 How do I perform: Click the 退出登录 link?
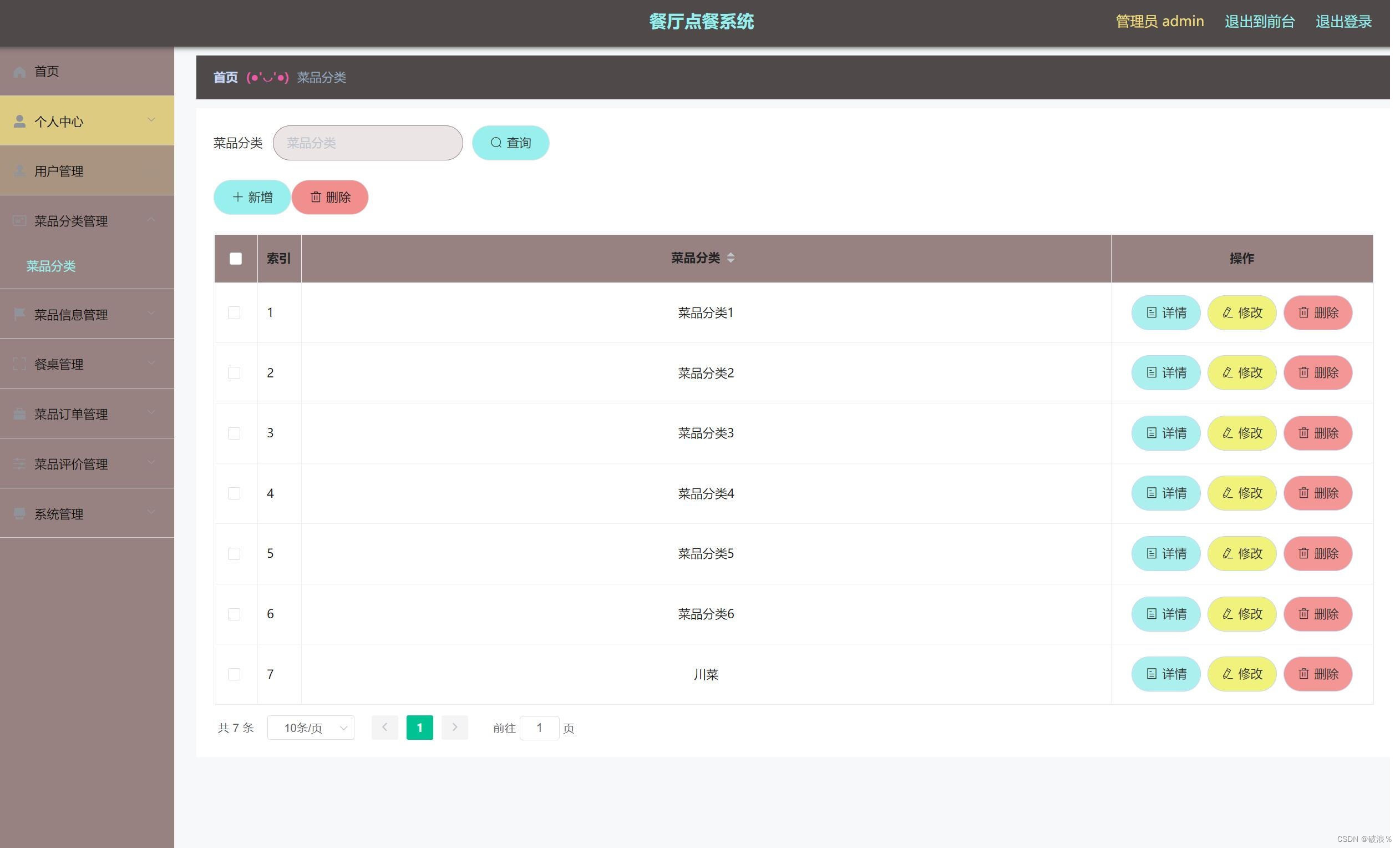(1345, 22)
